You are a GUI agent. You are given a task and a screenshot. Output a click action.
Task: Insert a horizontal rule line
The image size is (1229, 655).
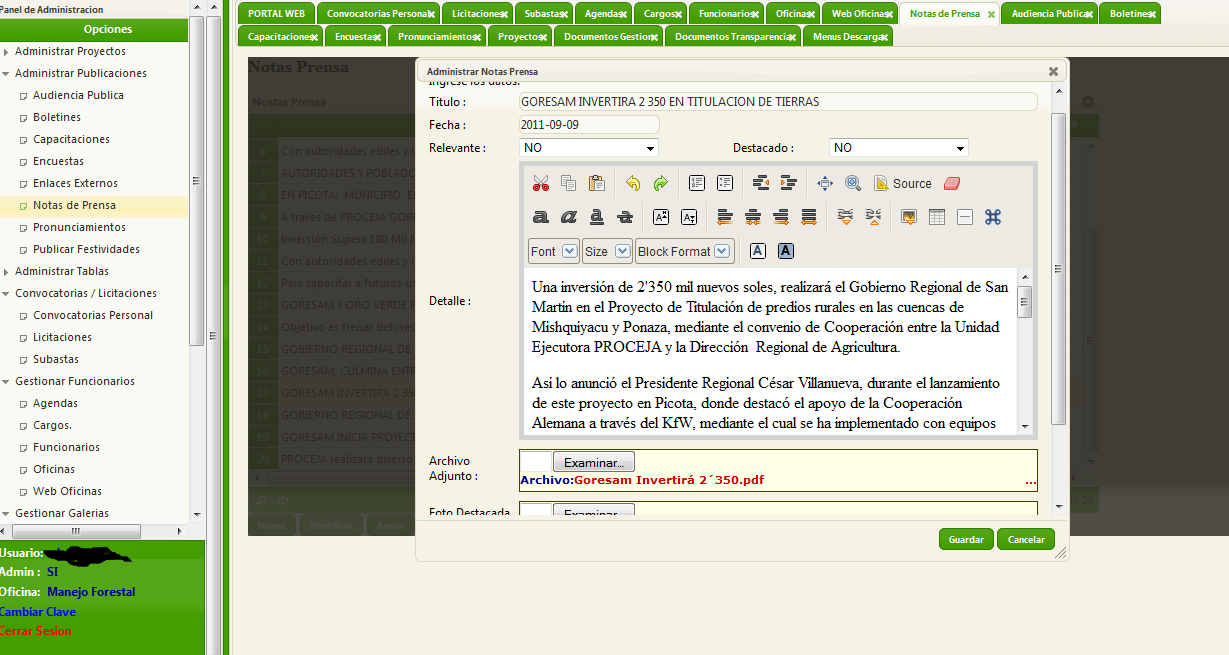coord(965,217)
